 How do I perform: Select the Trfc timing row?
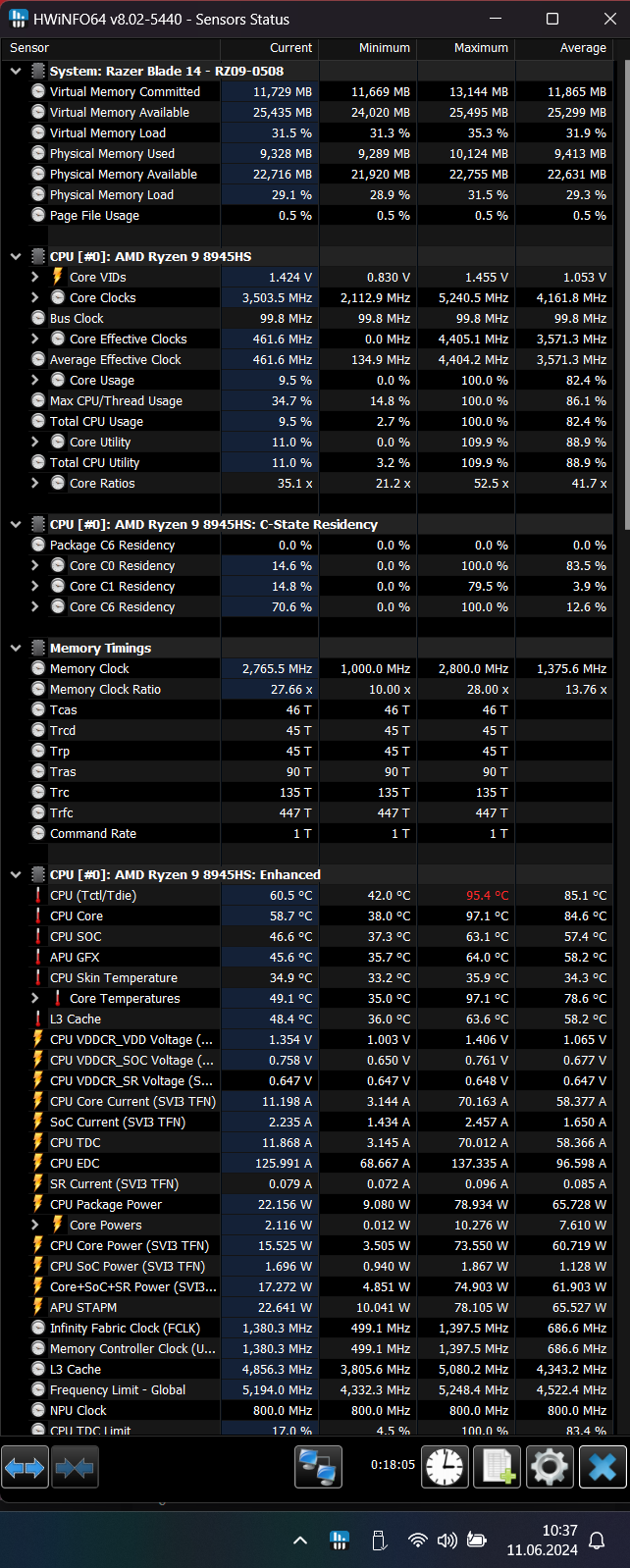click(307, 812)
